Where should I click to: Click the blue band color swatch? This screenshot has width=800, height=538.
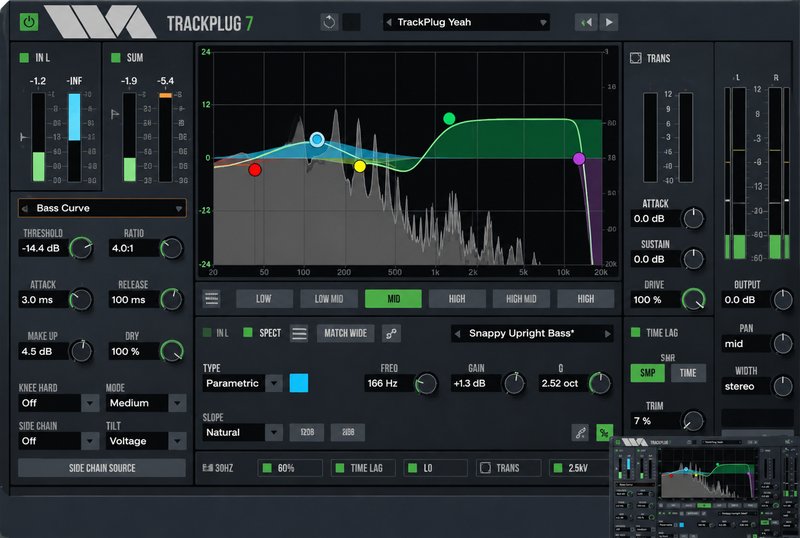pyautogui.click(x=298, y=383)
